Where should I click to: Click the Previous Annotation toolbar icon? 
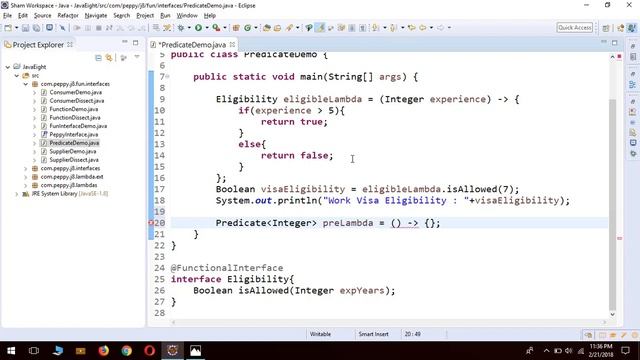(393, 28)
